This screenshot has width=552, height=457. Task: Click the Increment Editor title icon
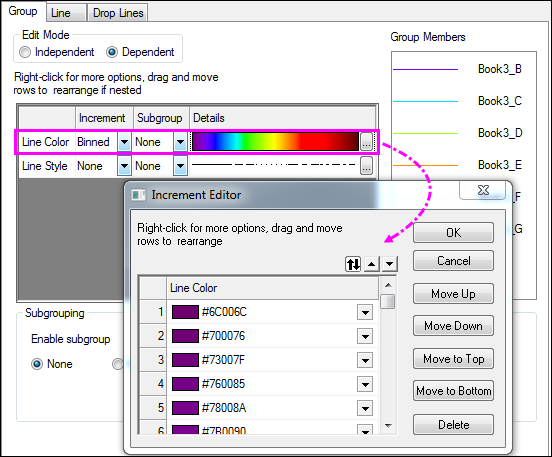tap(138, 195)
